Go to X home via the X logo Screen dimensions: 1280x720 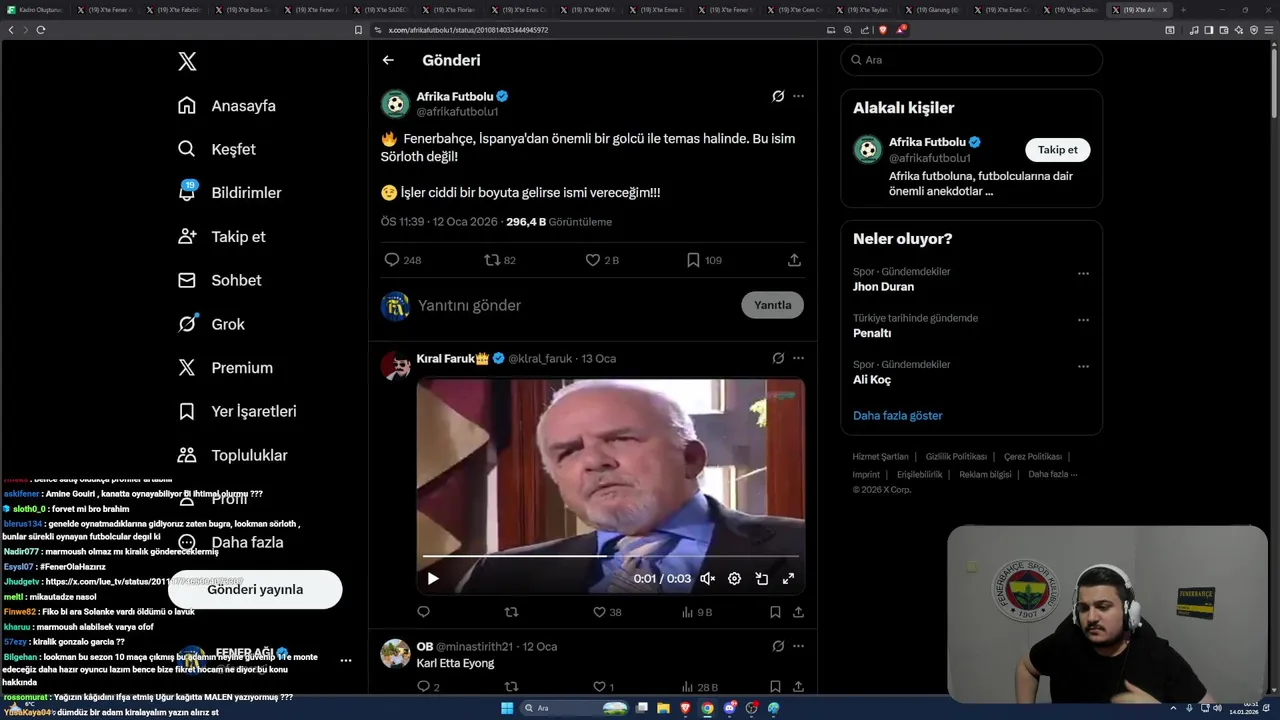click(x=187, y=61)
